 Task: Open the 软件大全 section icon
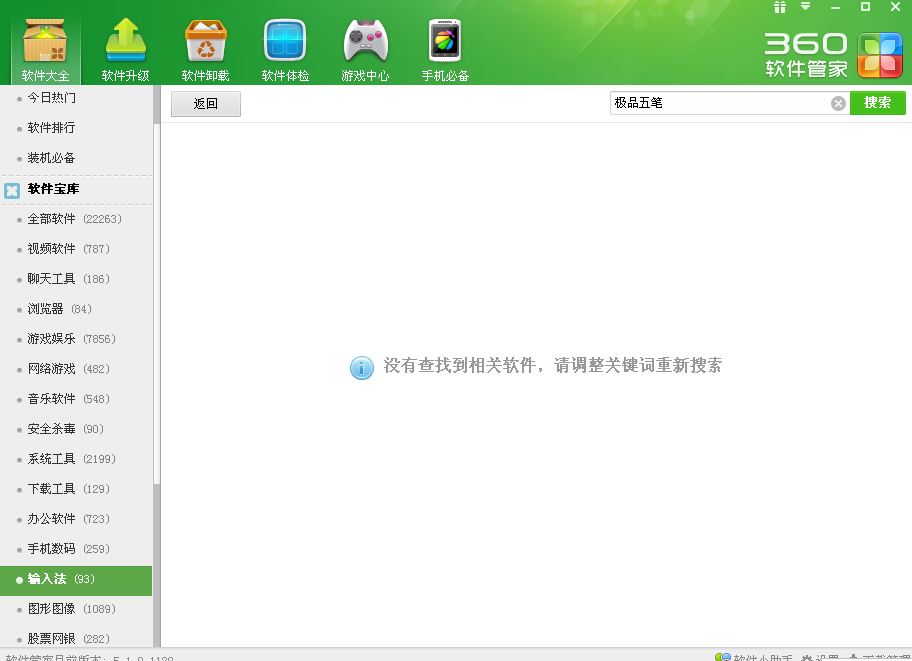tap(44, 45)
